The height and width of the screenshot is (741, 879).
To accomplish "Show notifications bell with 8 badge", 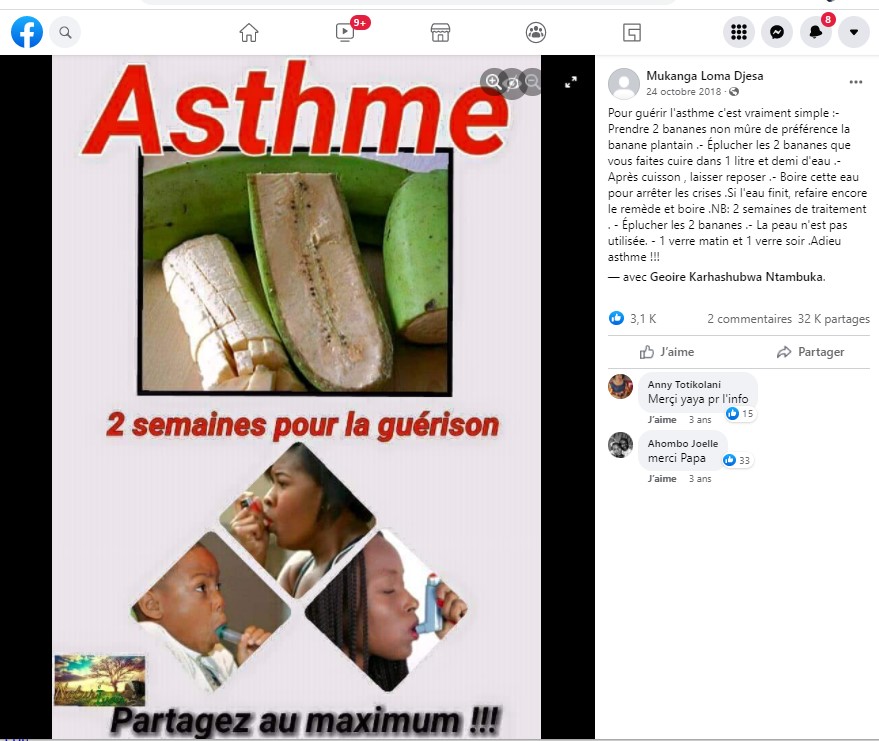I will click(x=816, y=33).
